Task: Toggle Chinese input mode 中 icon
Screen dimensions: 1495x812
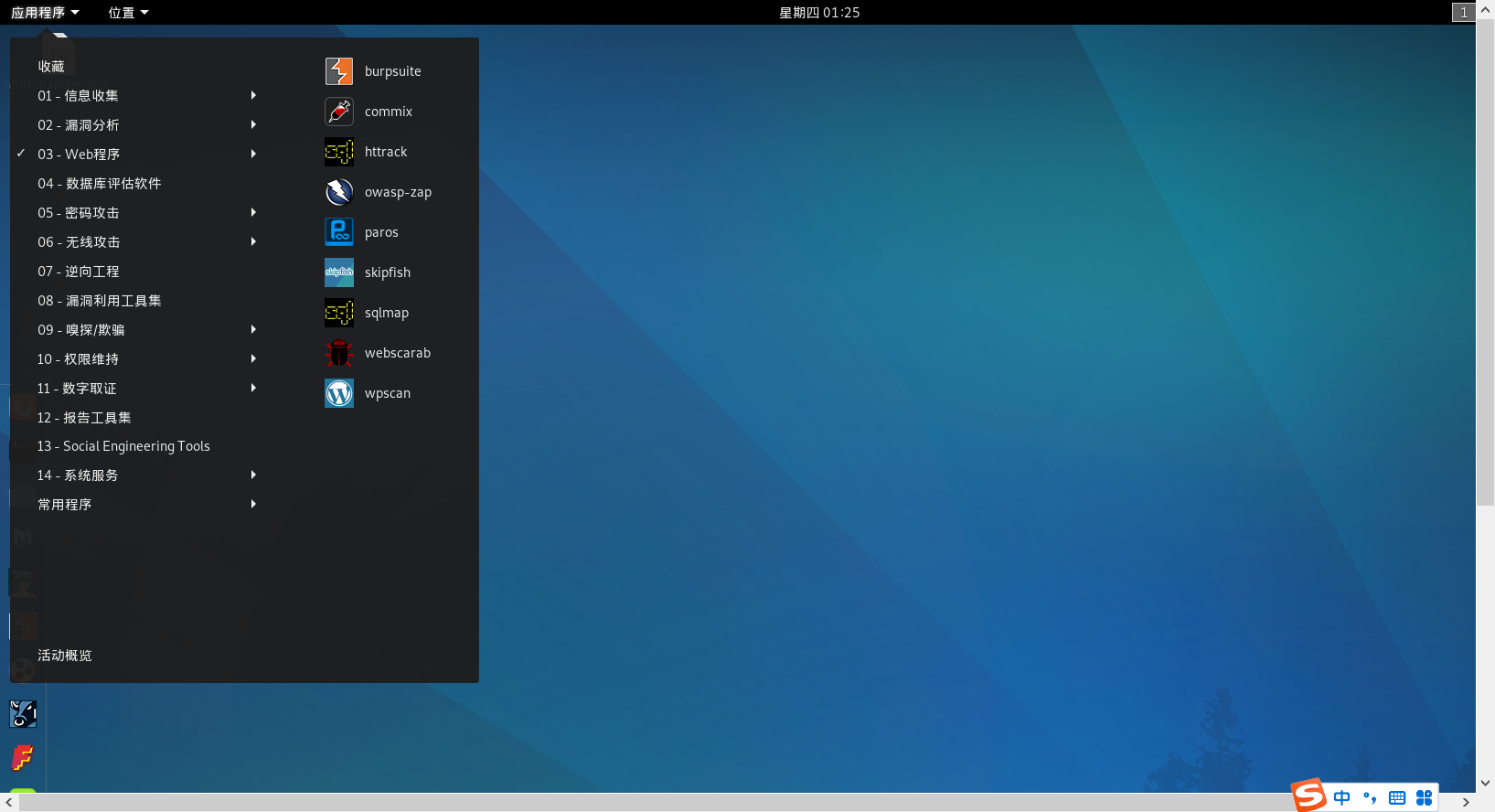Action: (1341, 797)
